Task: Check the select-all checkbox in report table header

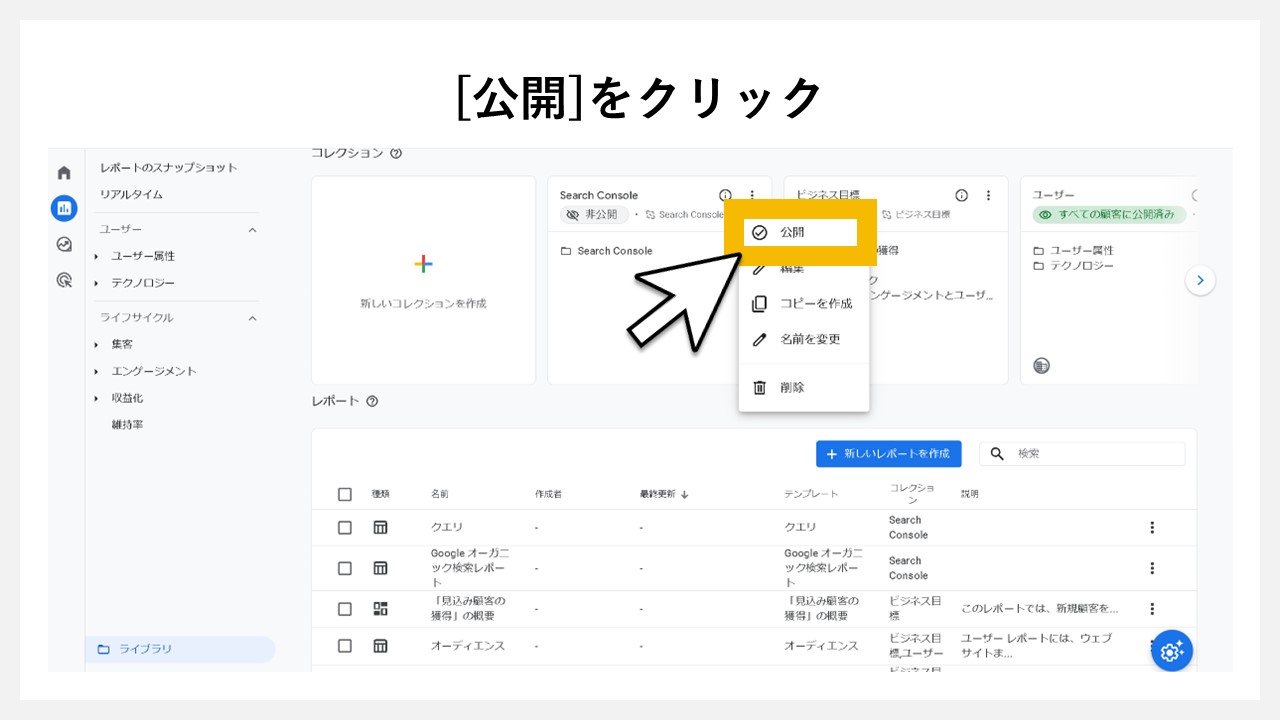Action: point(344,494)
